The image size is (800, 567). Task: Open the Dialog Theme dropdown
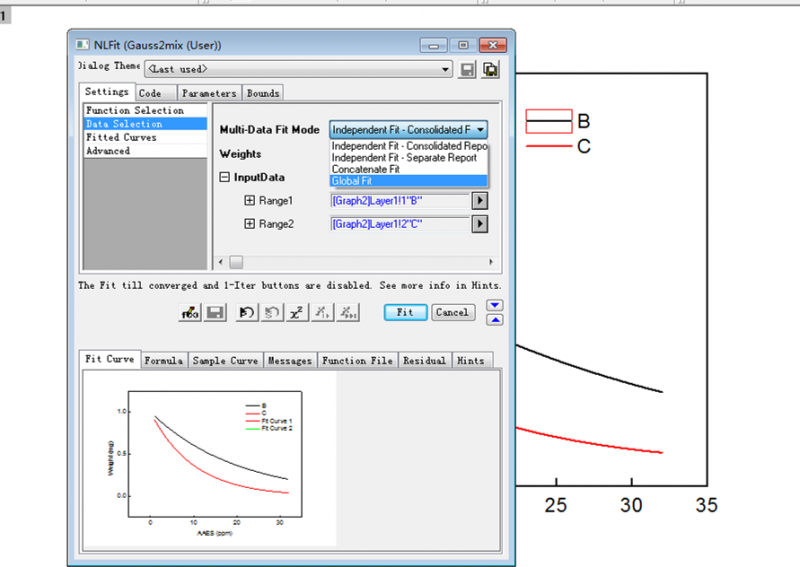[445, 69]
